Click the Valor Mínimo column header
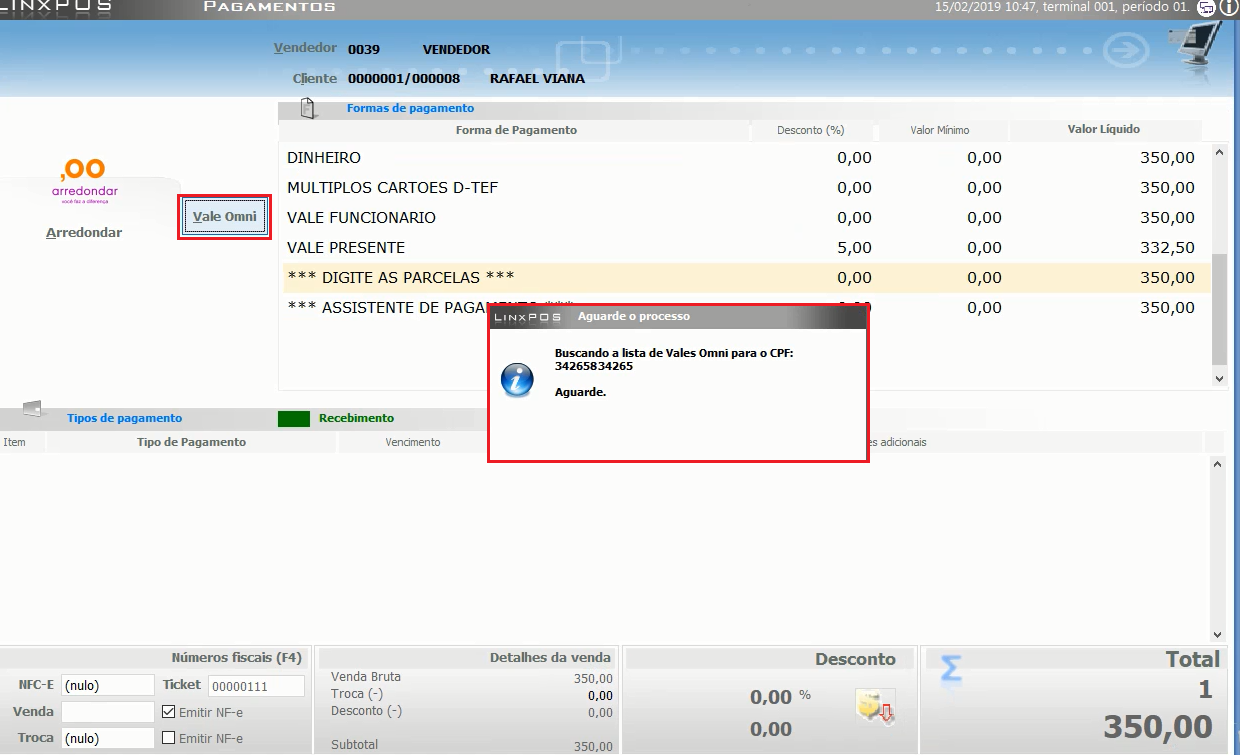Viewport: 1240px width, 755px height. click(x=940, y=130)
